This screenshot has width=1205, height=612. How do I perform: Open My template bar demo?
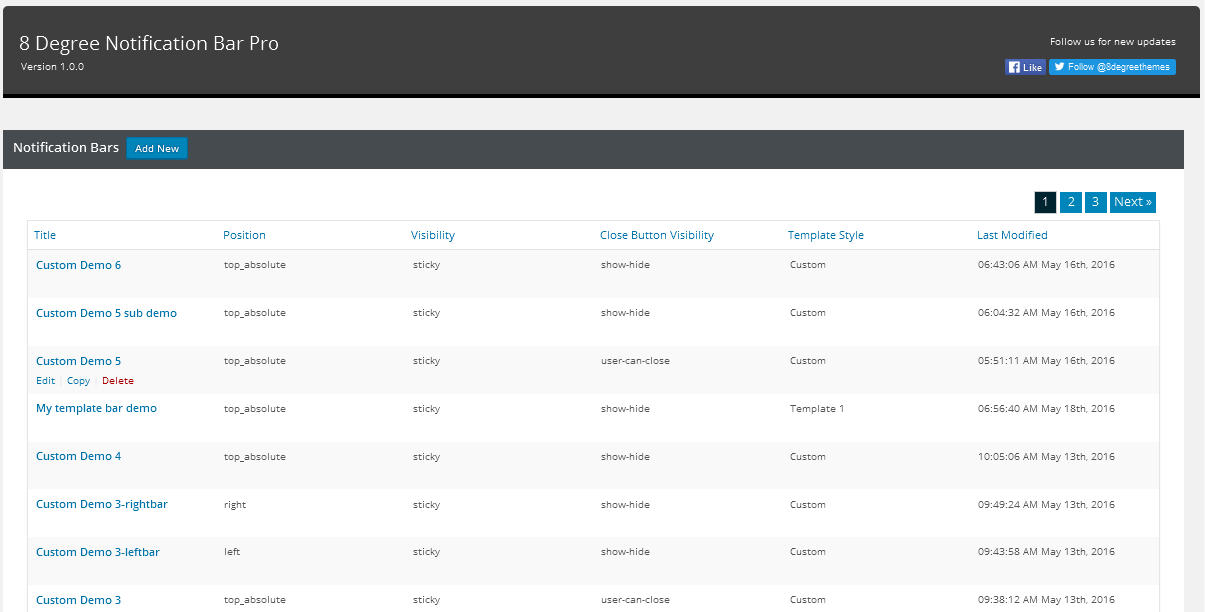[x=96, y=408]
